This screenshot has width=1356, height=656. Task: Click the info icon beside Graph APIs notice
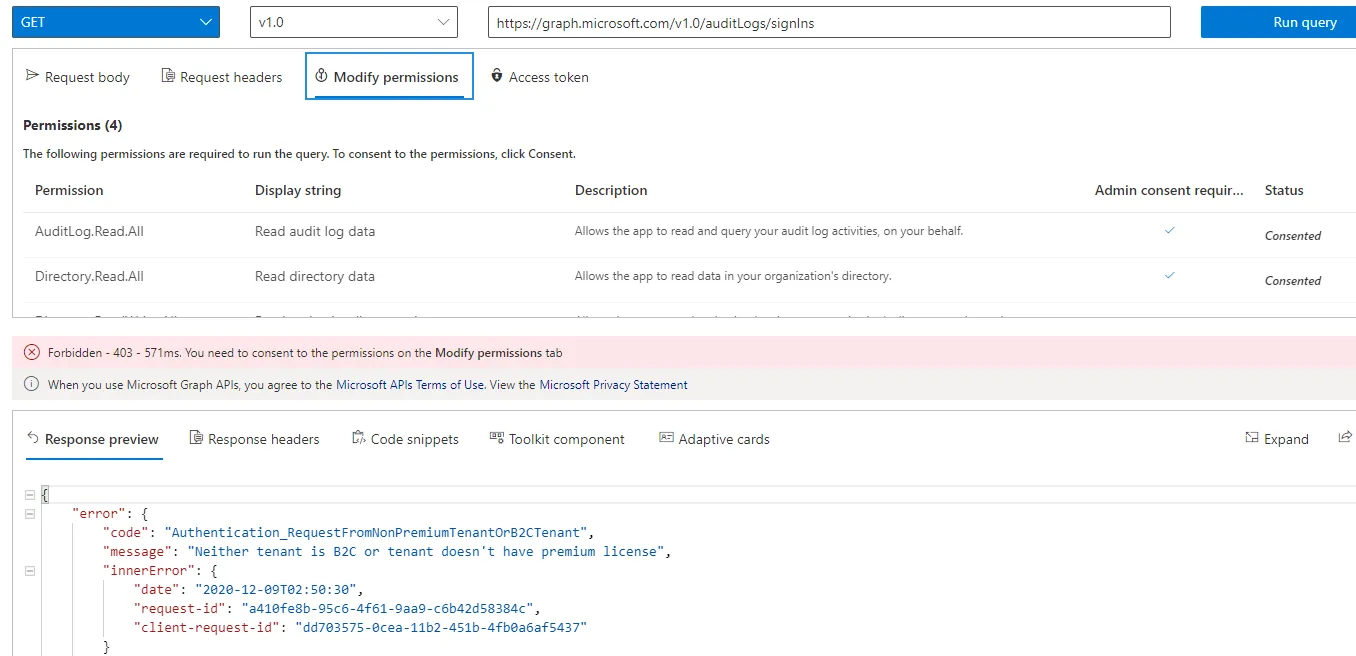tap(31, 384)
